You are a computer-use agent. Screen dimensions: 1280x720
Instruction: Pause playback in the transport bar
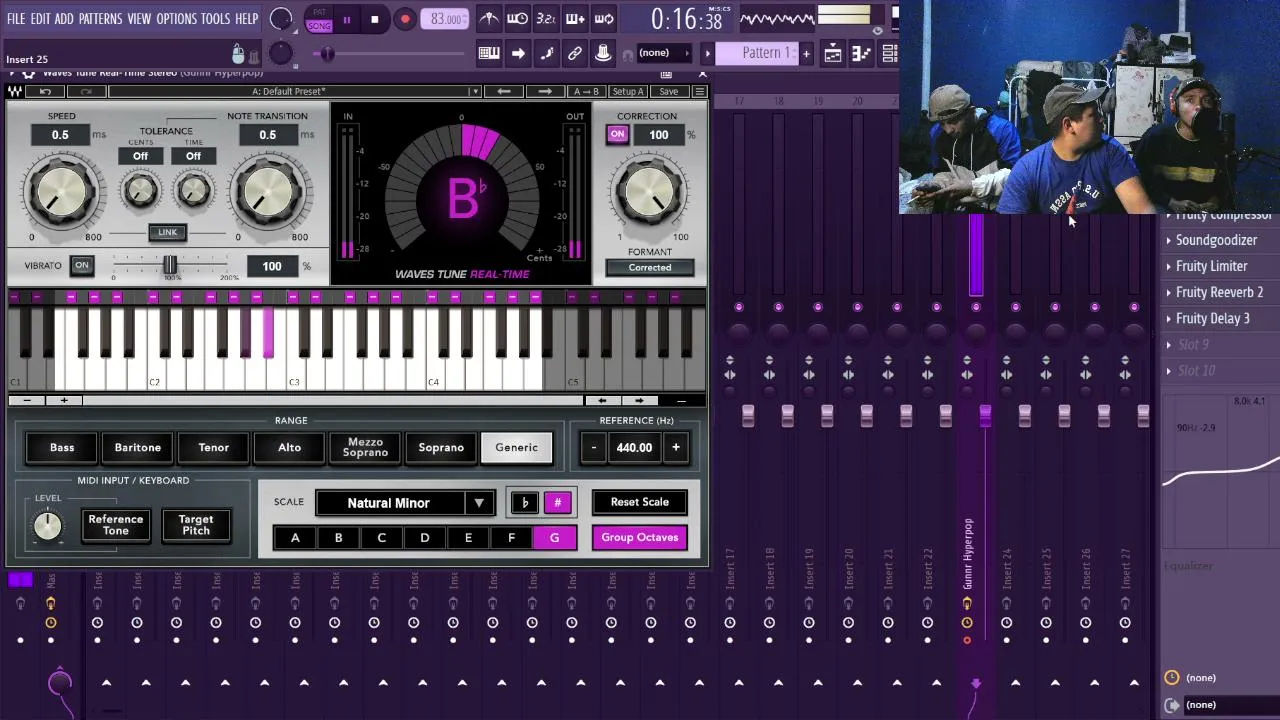pos(347,19)
